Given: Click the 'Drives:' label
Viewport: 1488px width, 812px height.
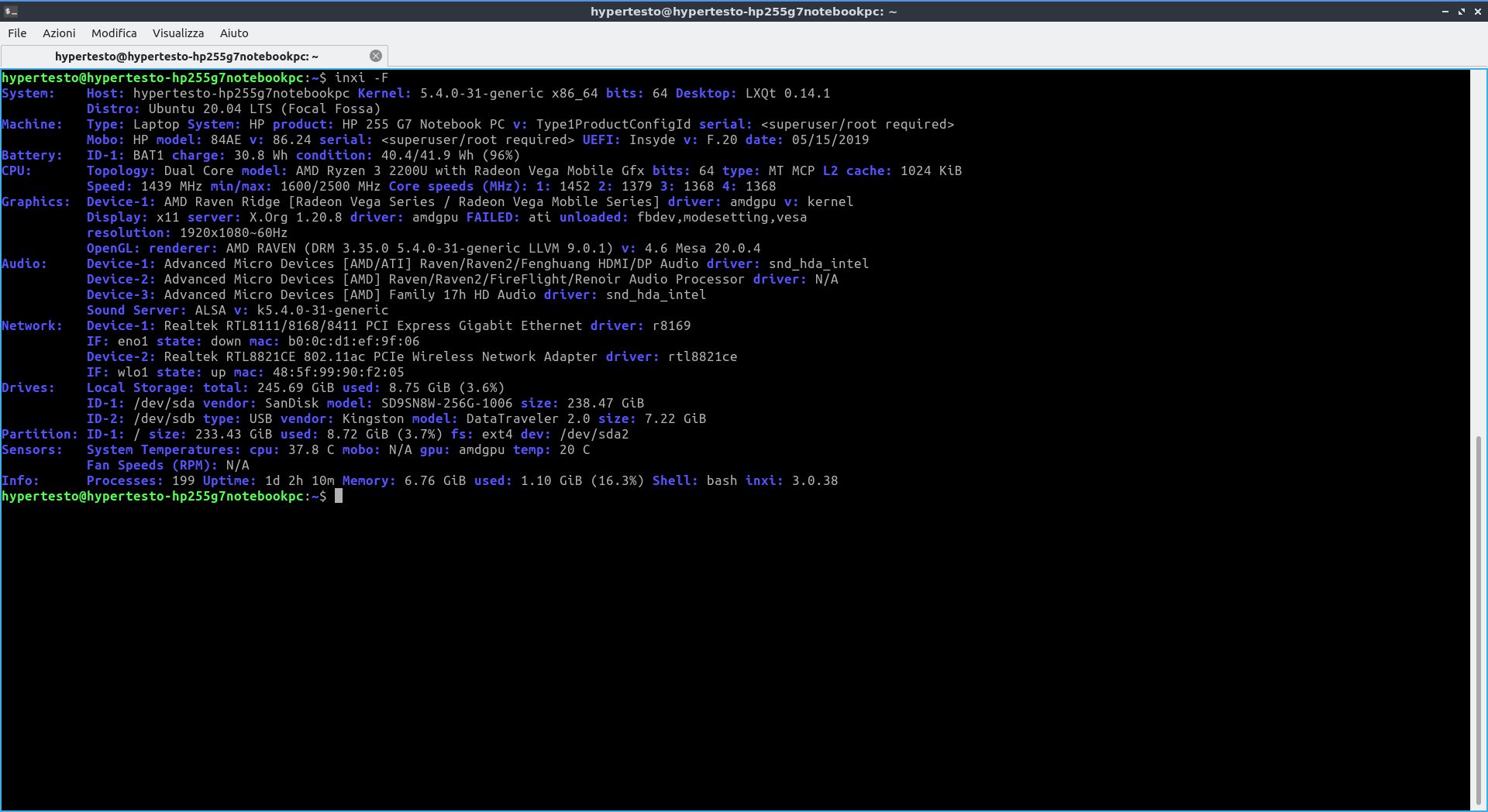Looking at the screenshot, I should (28, 387).
